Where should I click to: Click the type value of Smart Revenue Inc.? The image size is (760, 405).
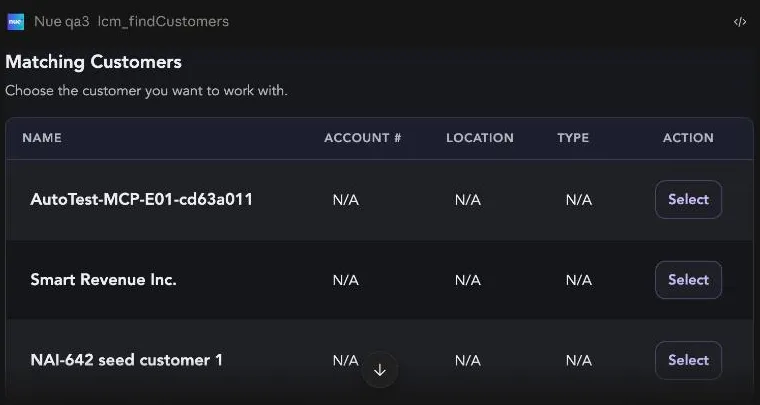click(x=579, y=280)
